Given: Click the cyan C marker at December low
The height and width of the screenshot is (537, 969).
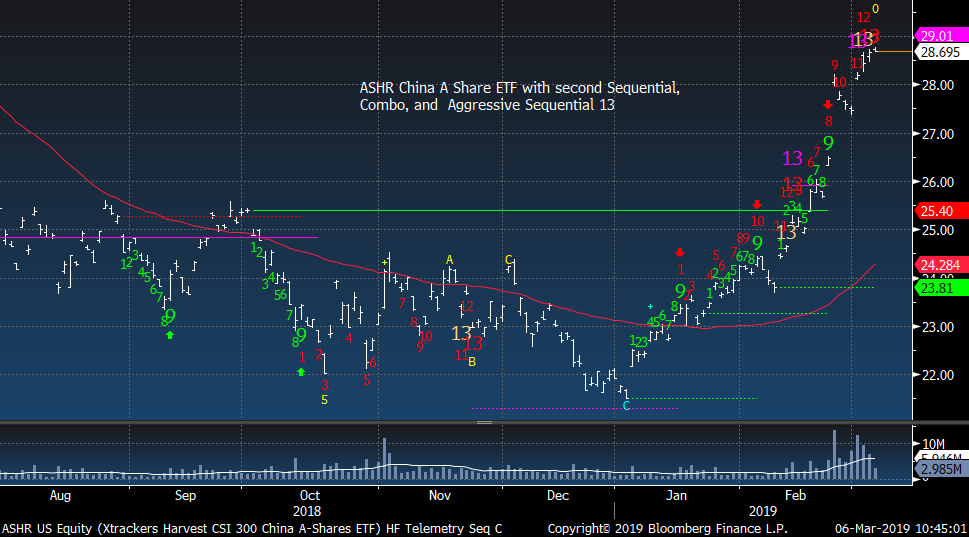Looking at the screenshot, I should click(x=626, y=406).
